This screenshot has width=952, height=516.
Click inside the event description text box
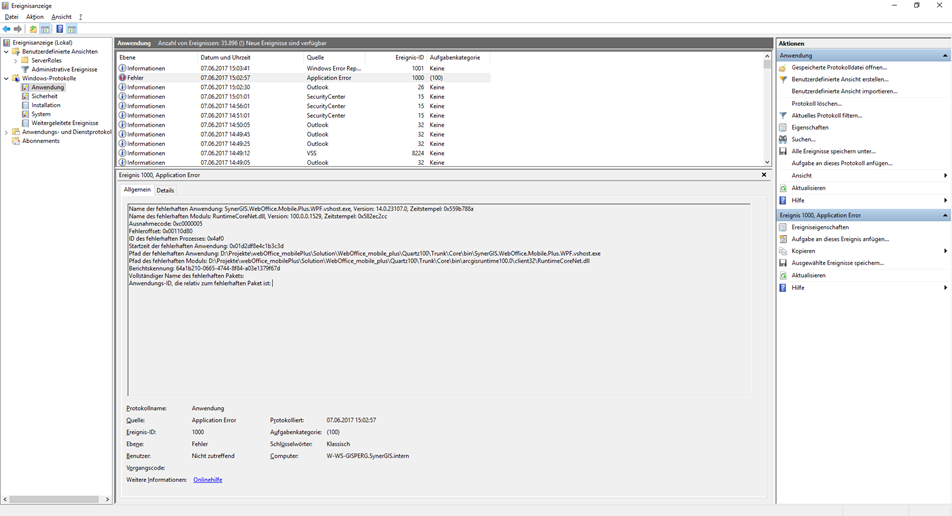(x=439, y=300)
